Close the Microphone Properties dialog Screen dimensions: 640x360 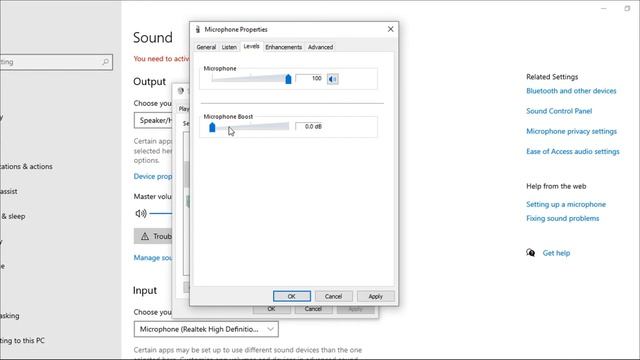391,29
